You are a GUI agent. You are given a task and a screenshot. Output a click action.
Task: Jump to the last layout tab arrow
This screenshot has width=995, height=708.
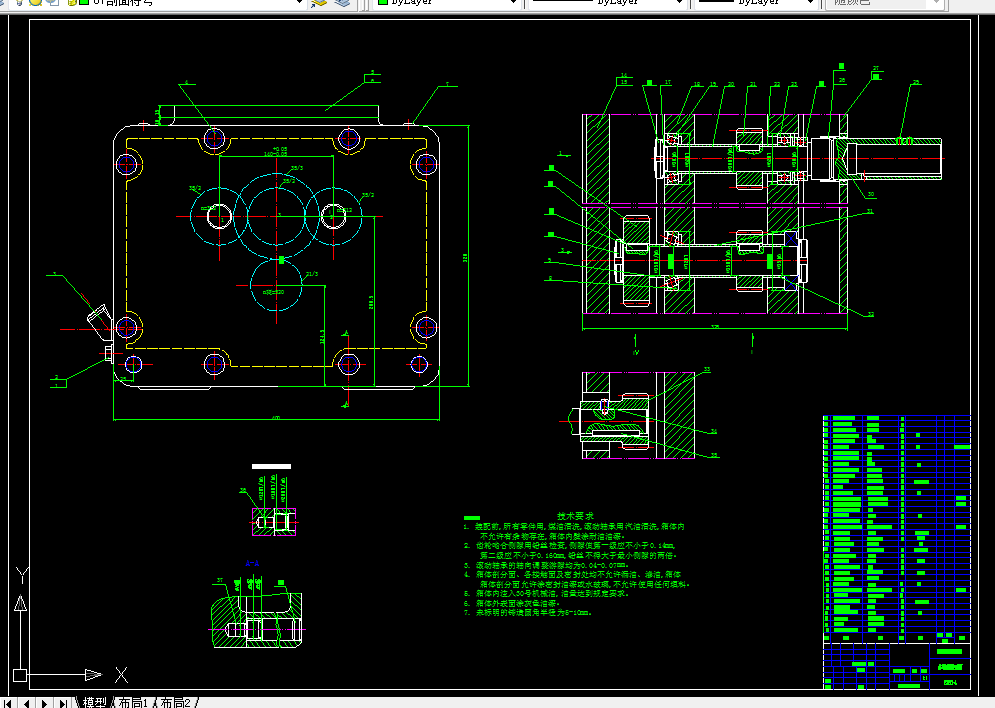(x=63, y=703)
